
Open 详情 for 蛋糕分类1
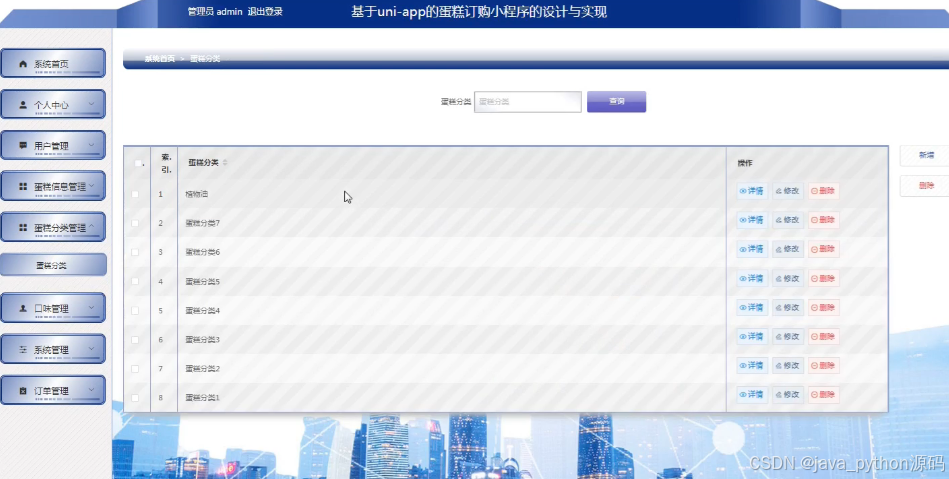752,395
